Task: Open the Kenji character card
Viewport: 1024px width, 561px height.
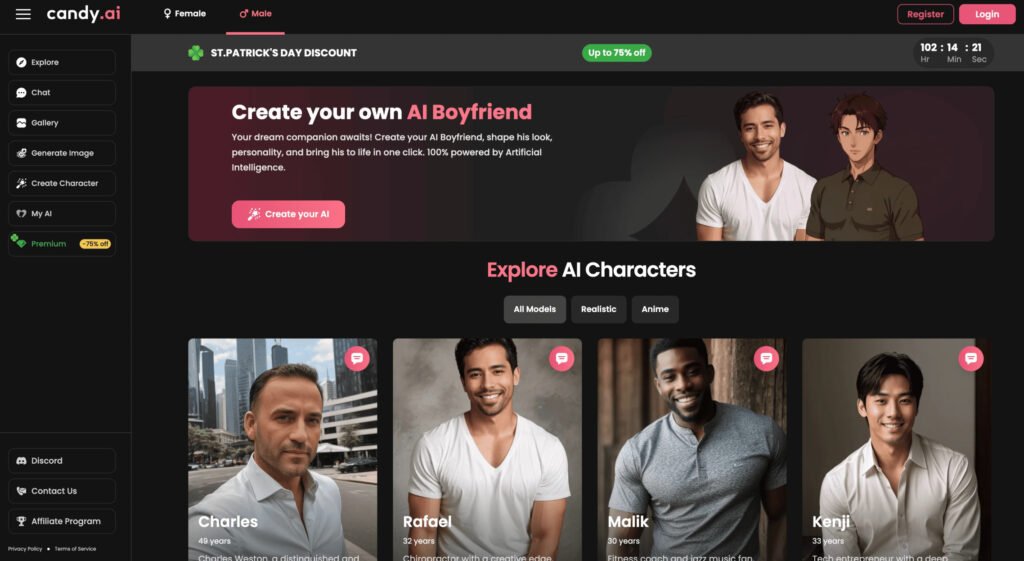Action: [x=896, y=449]
